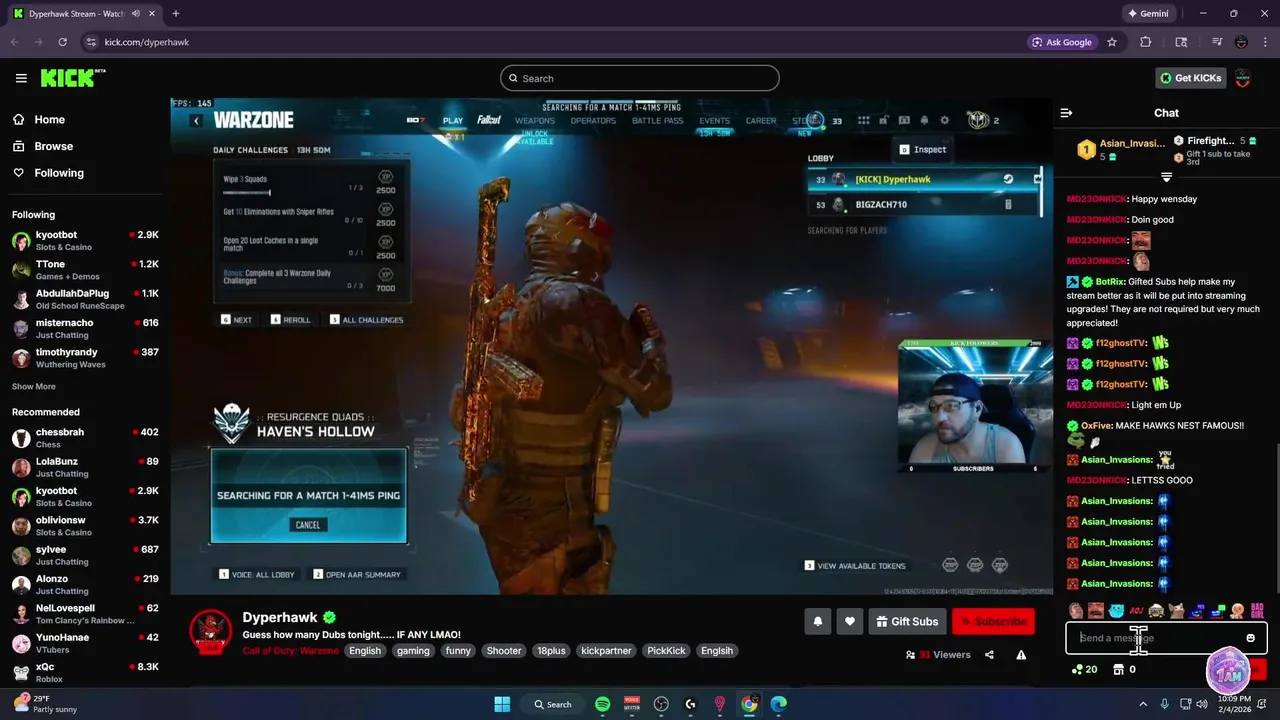This screenshot has height=720, width=1280.
Task: Select the kickpartner tag
Action: (606, 650)
